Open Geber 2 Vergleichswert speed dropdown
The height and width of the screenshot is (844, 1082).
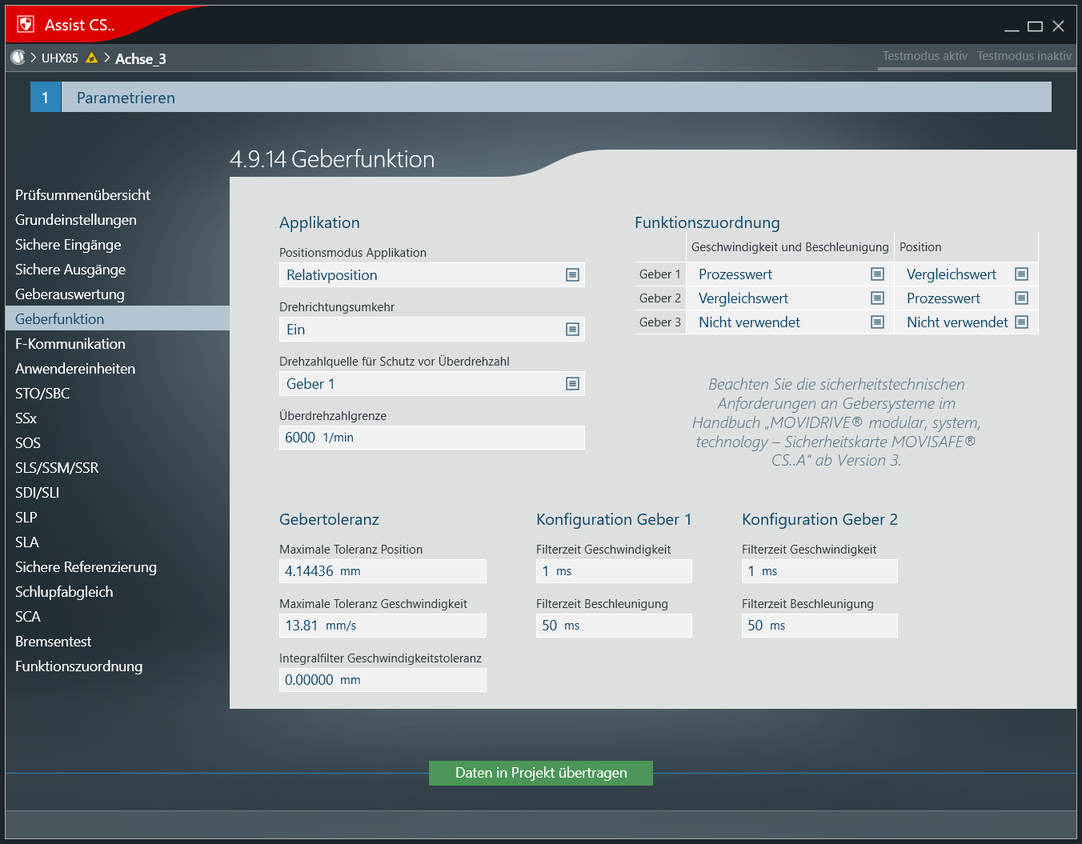point(780,298)
